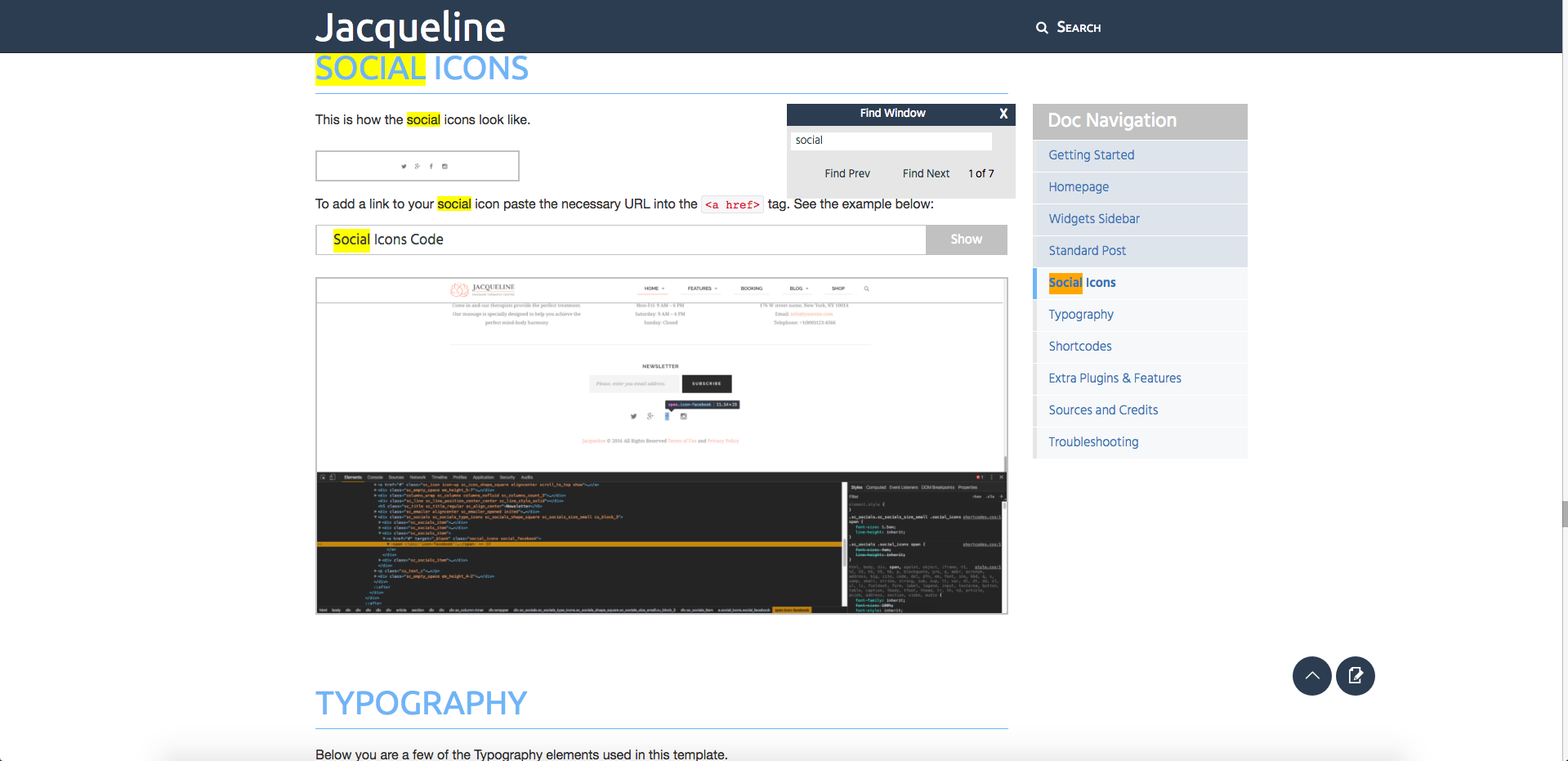Viewport: 1568px width, 761px height.
Task: Click the Jacqueline site title logo
Action: coord(410,27)
